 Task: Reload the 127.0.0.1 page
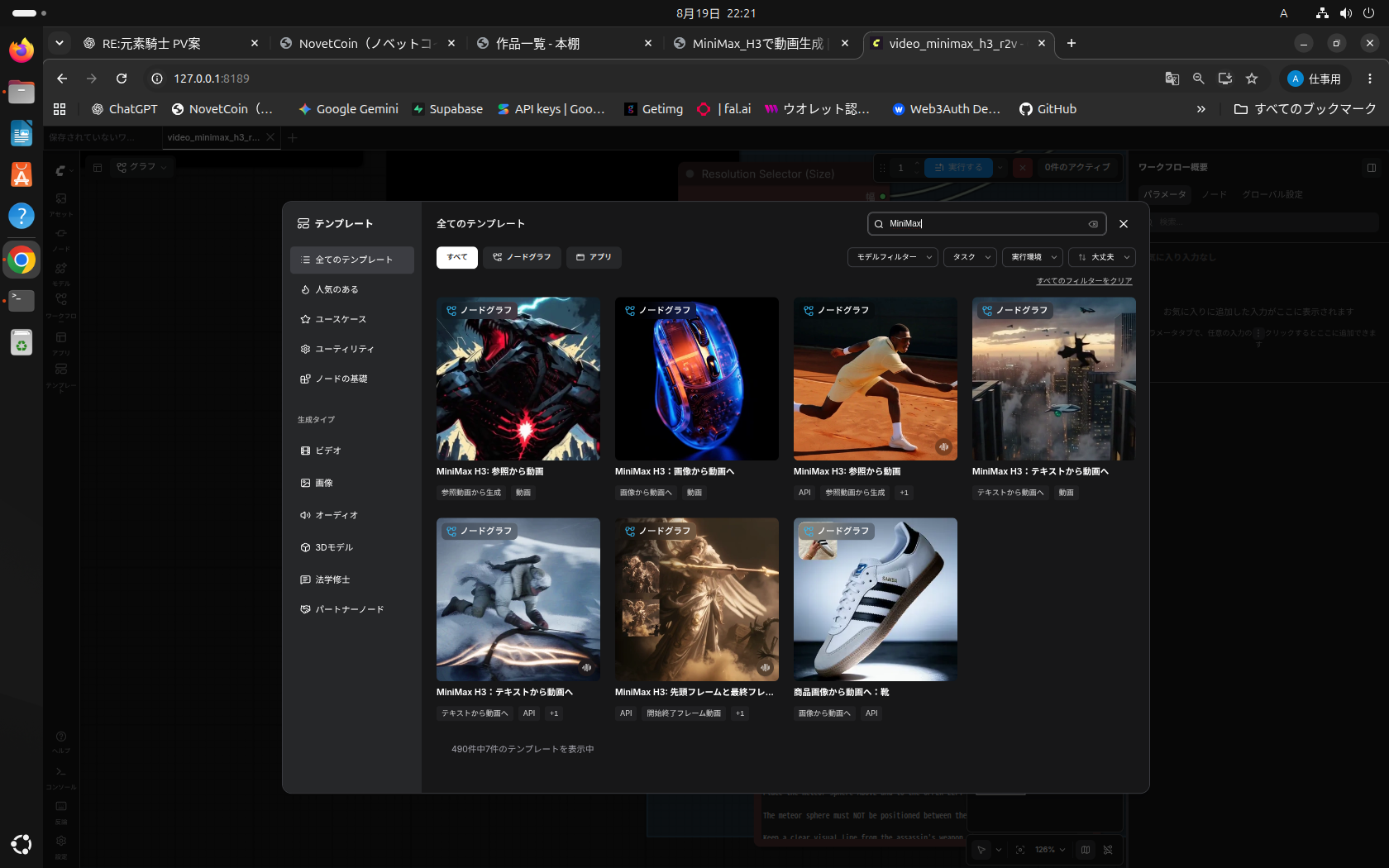[122, 79]
